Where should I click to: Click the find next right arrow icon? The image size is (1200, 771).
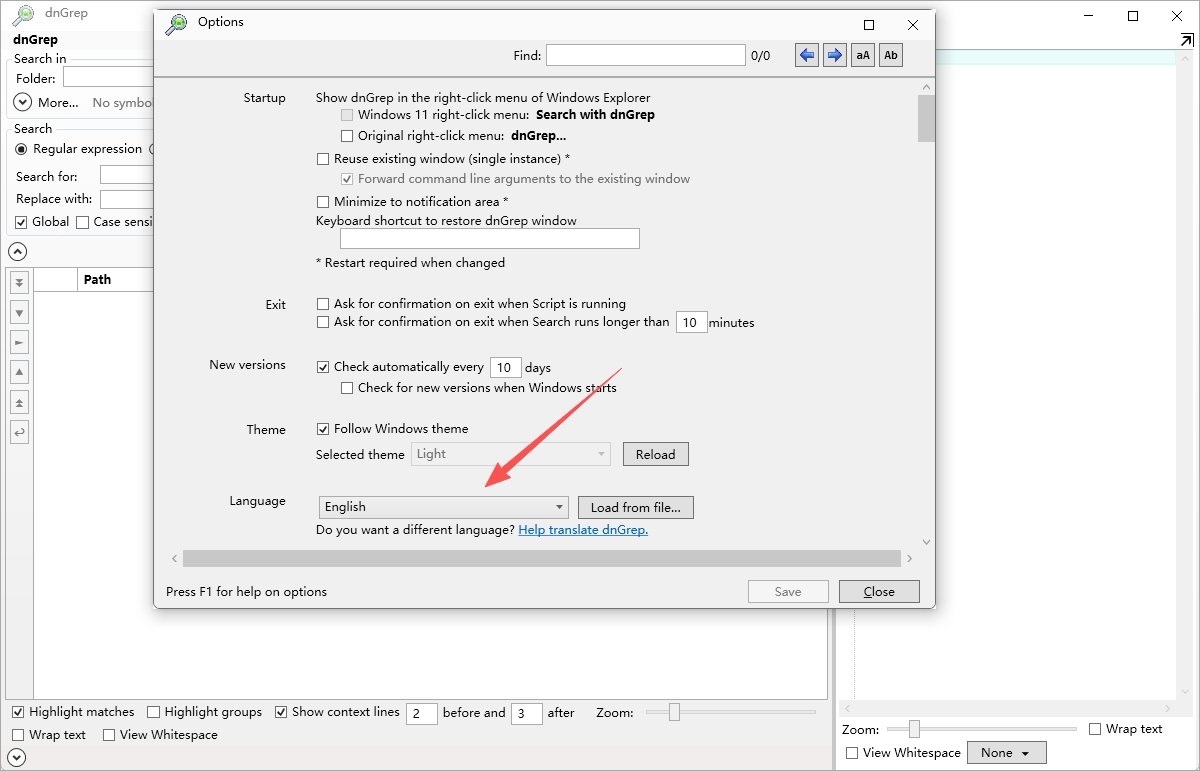[835, 55]
